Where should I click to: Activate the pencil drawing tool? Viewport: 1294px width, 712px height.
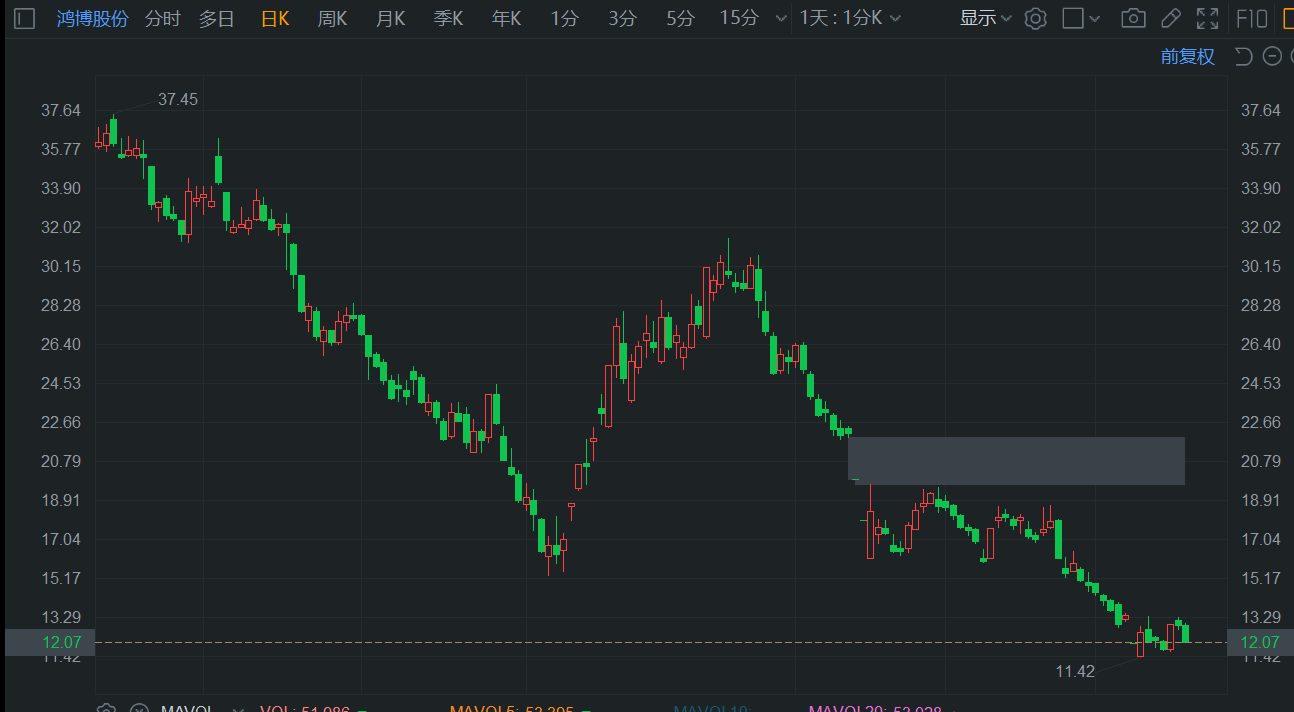1171,18
